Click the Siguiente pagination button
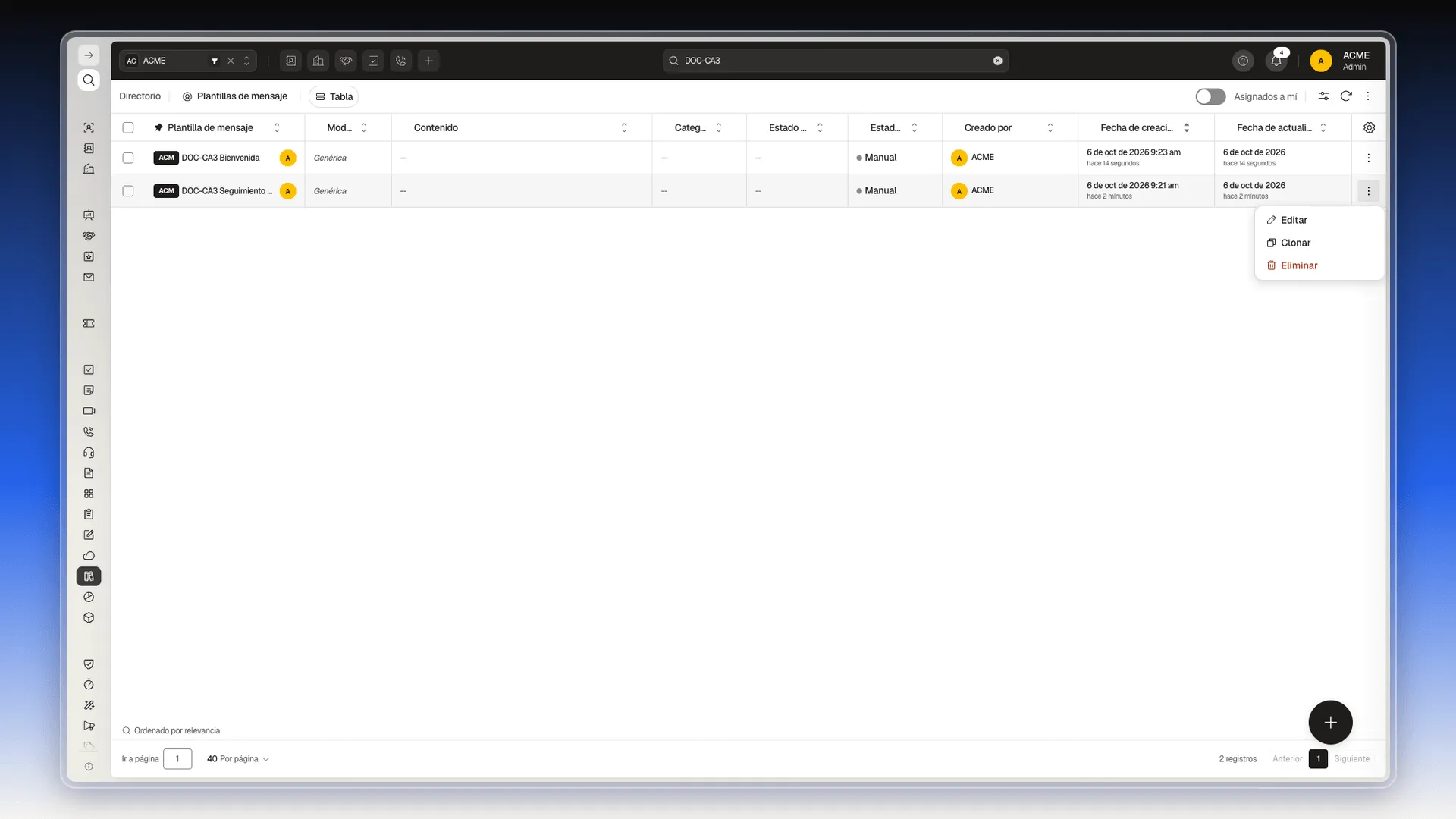Viewport: 1456px width, 819px height. point(1351,759)
